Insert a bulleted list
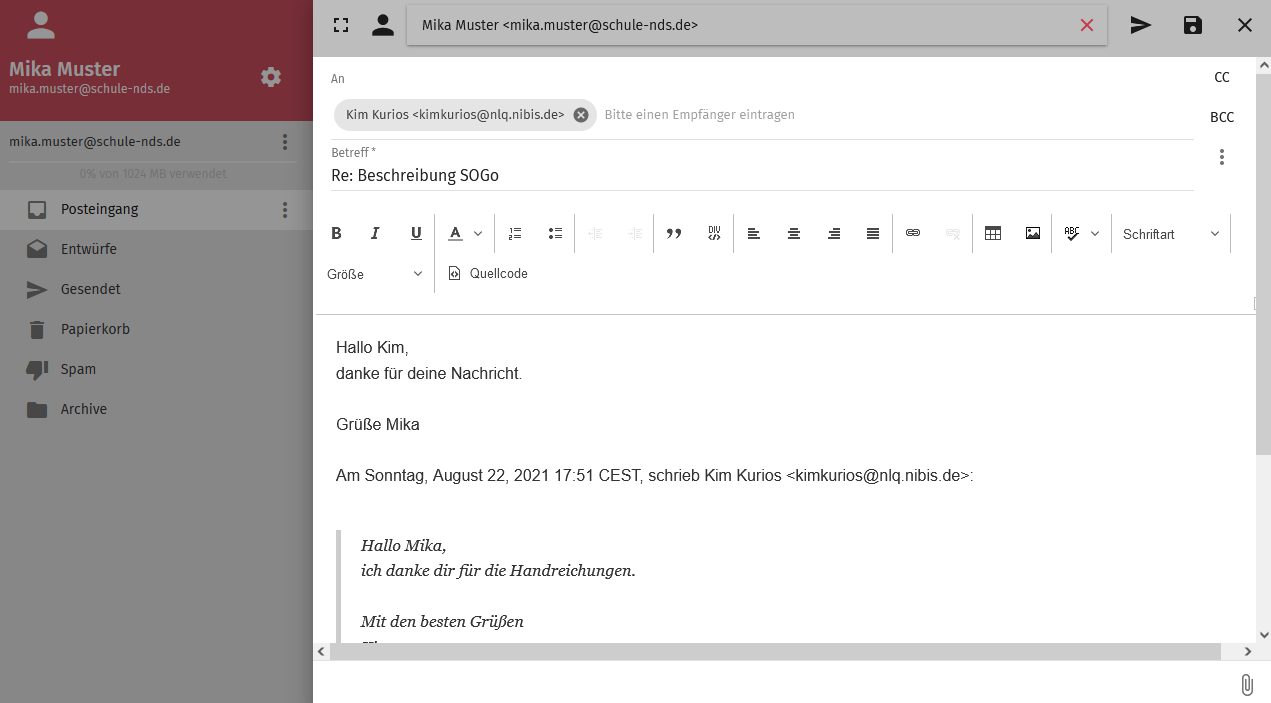1271x703 pixels. 555,233
